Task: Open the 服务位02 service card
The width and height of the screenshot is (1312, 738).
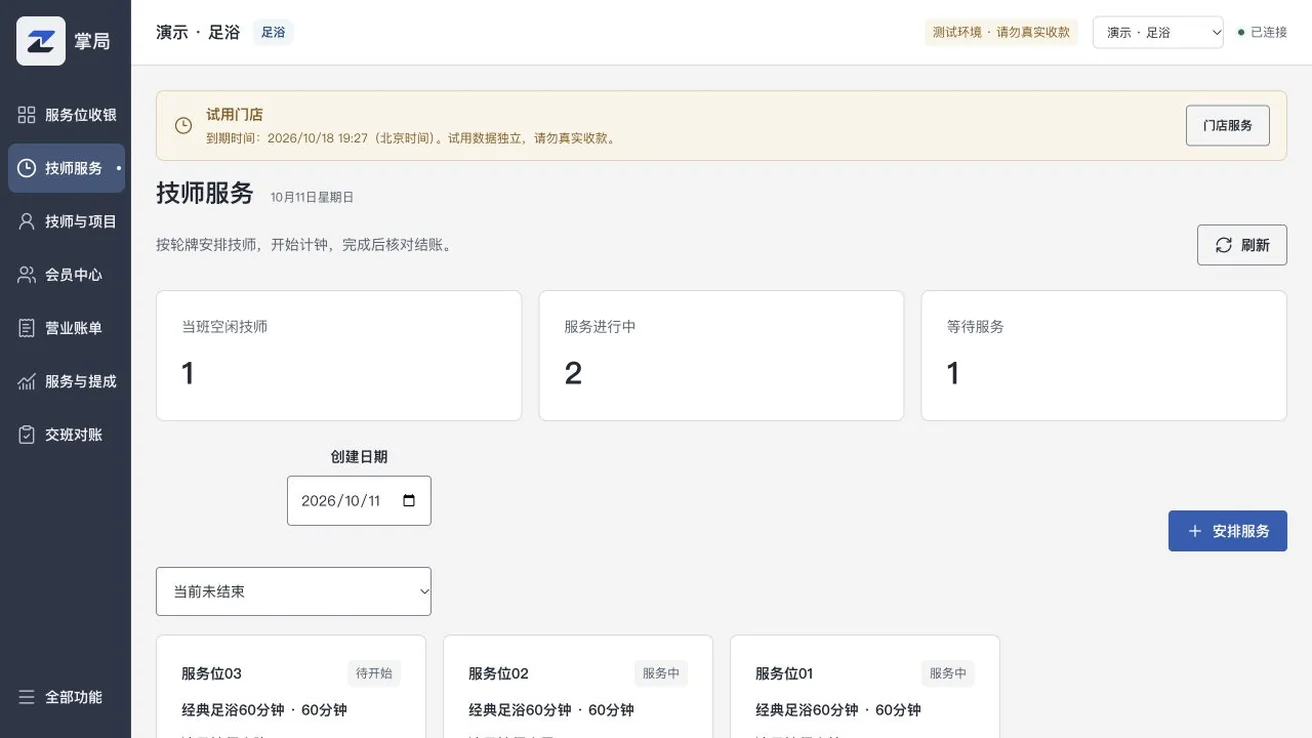Action: (578, 687)
